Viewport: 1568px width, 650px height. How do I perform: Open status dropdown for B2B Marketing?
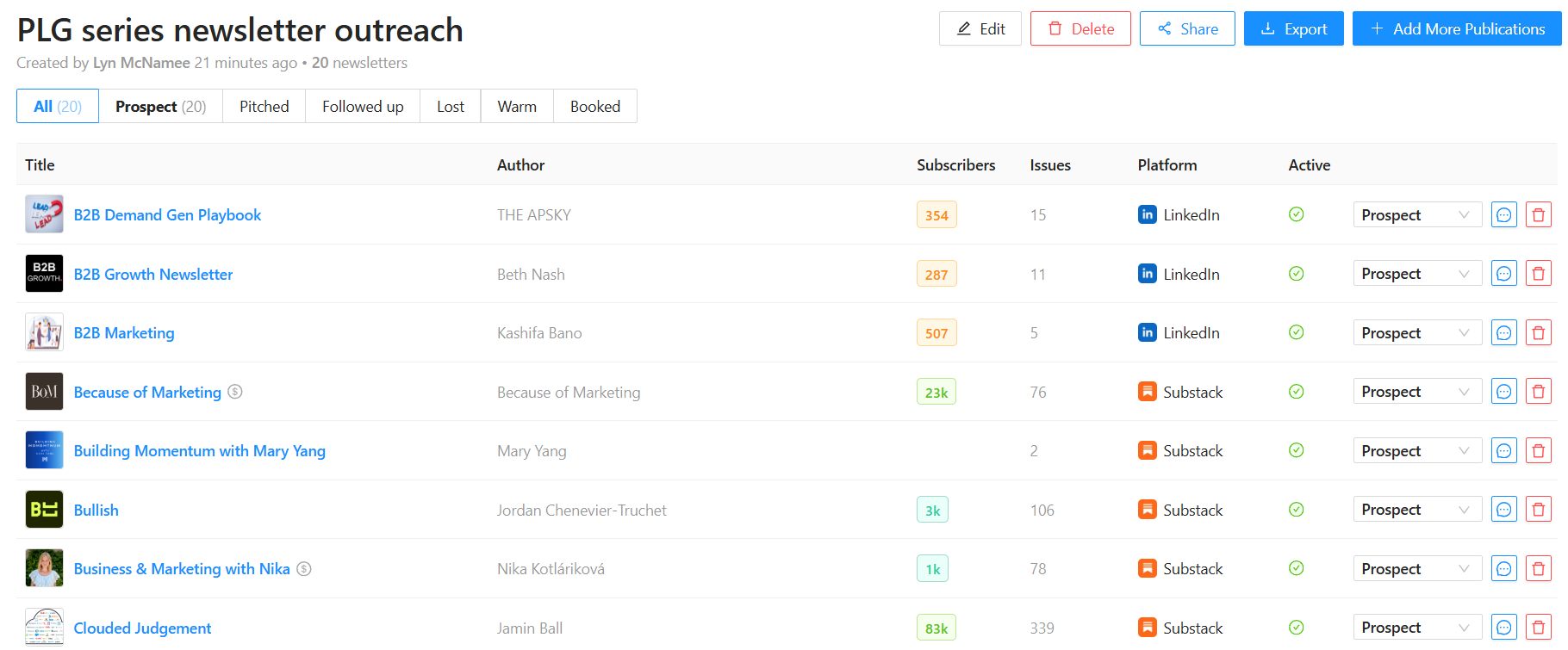(1417, 332)
